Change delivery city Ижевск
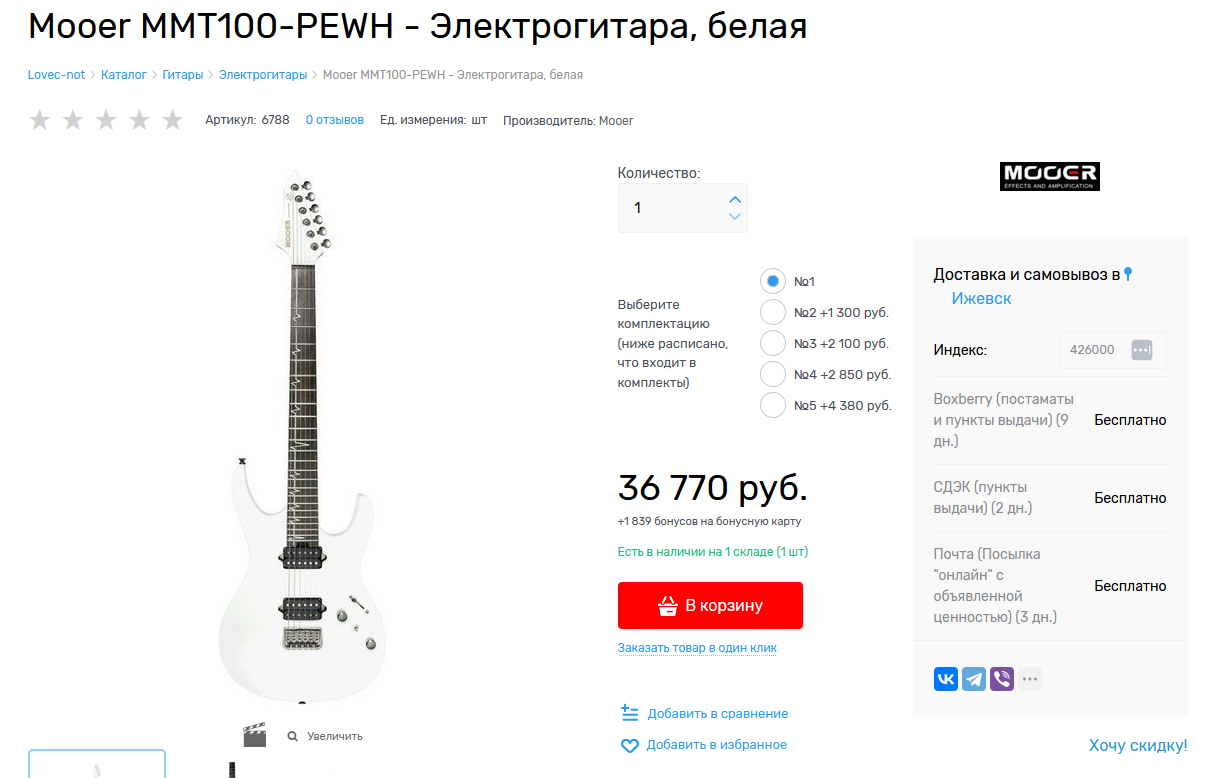1210x778 pixels. [981, 298]
